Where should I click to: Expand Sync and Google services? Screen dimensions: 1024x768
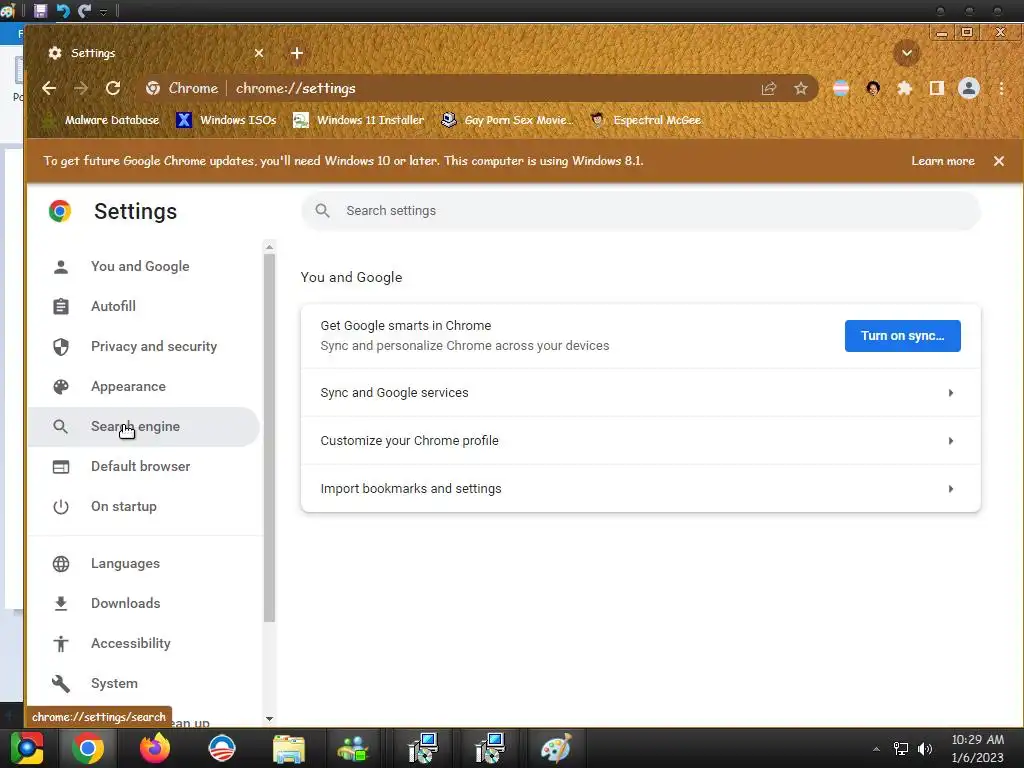641,392
